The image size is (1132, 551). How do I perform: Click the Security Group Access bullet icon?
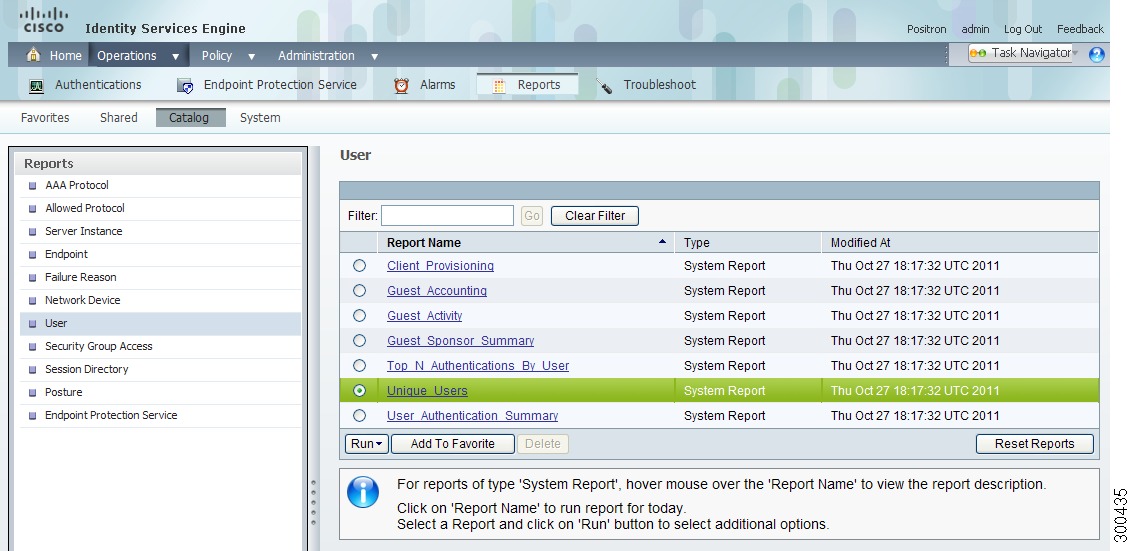pos(32,347)
